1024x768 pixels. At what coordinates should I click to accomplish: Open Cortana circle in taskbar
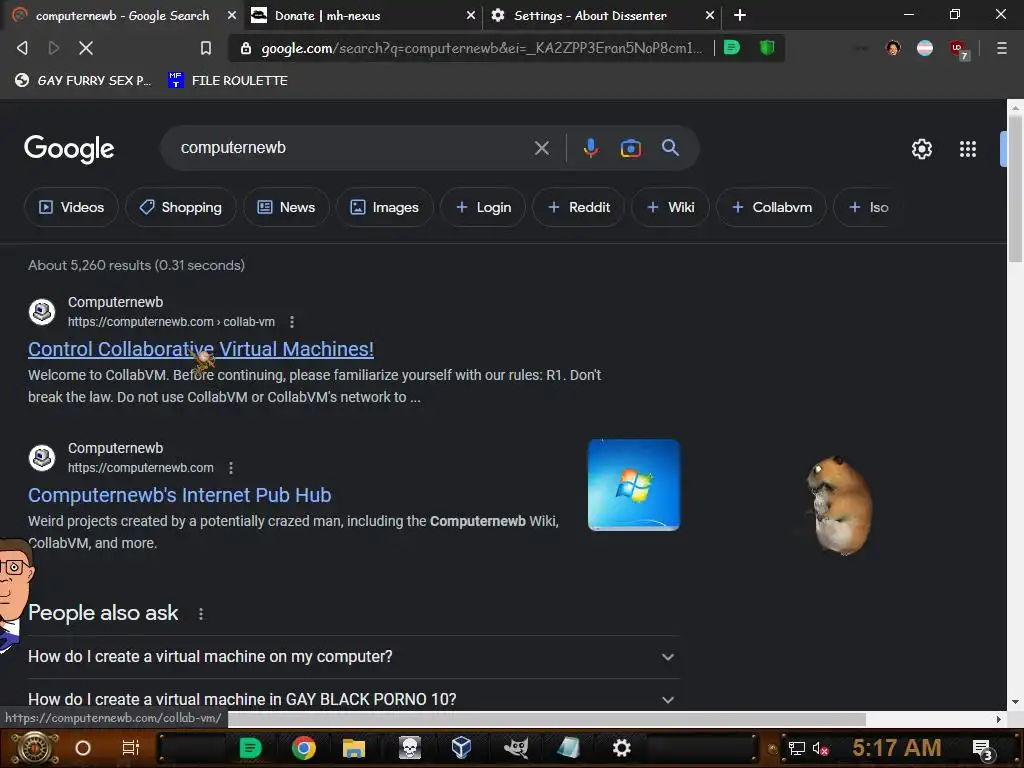(83, 748)
